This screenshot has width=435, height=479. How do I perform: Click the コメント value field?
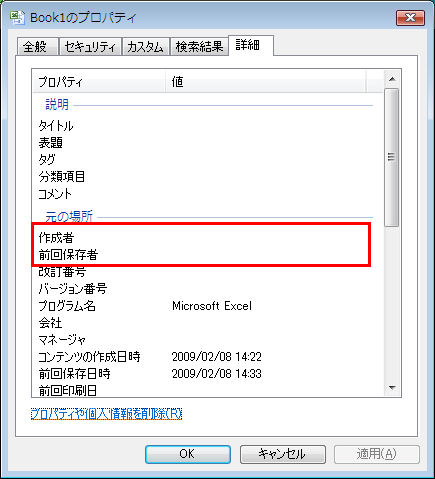pos(272,194)
